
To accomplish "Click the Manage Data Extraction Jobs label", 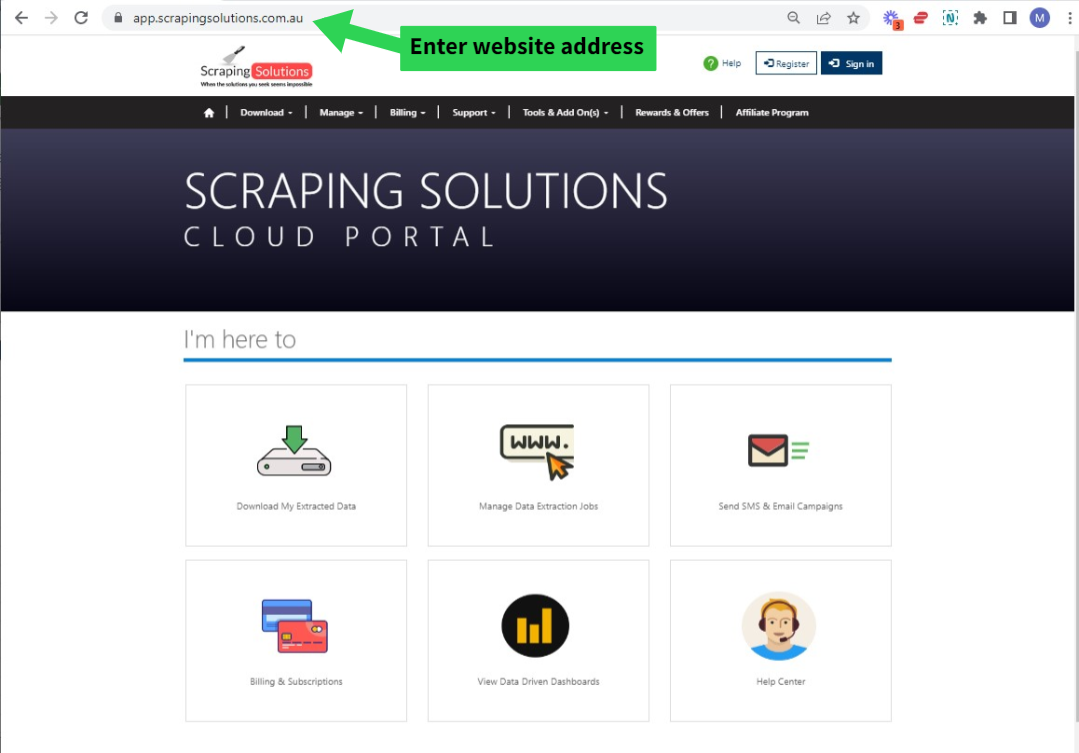I will (x=538, y=506).
